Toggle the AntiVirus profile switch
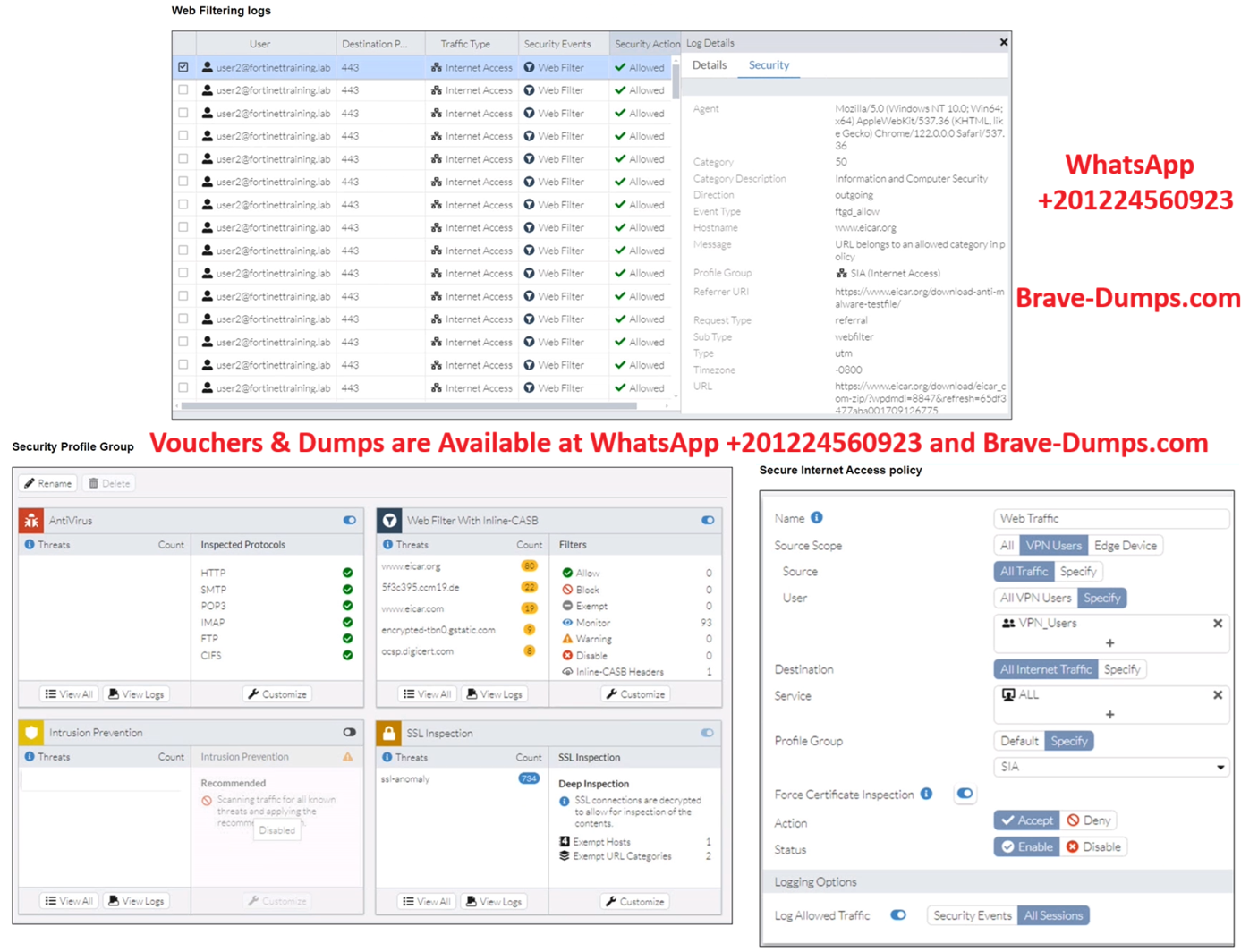This screenshot has width=1241, height=952. pos(350,520)
